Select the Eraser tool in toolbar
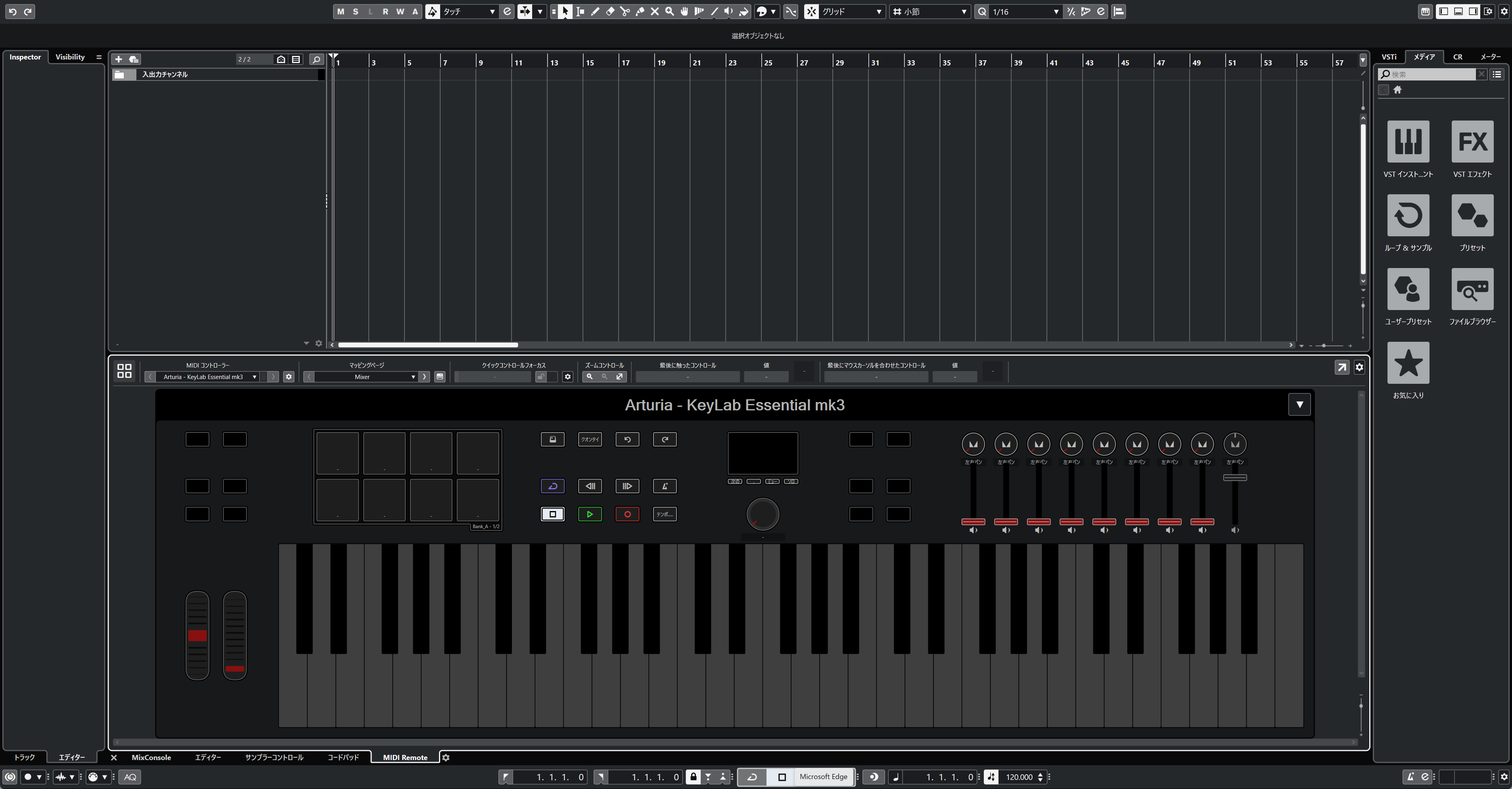Viewport: 1512px width, 789px height. click(x=610, y=11)
